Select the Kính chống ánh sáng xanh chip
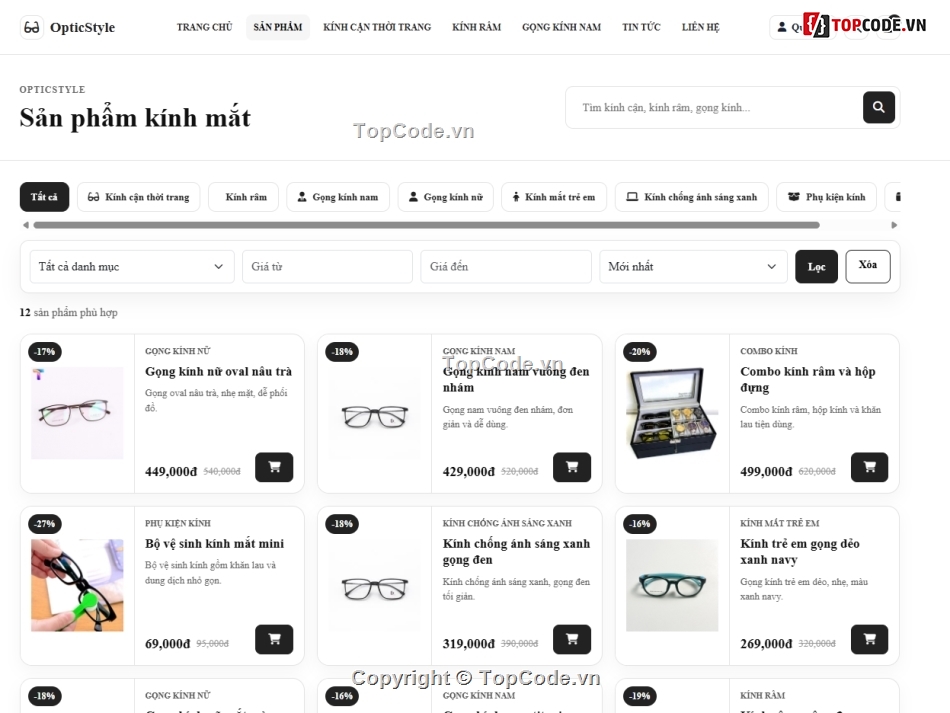Image resolution: width=950 pixels, height=713 pixels. (x=691, y=197)
